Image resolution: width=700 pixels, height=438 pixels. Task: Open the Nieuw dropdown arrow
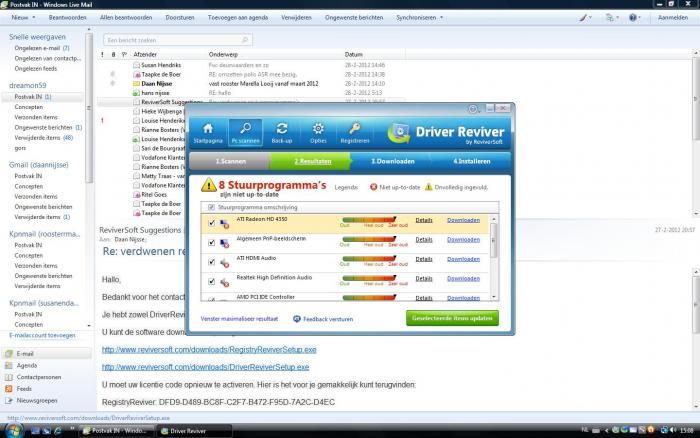tap(34, 17)
